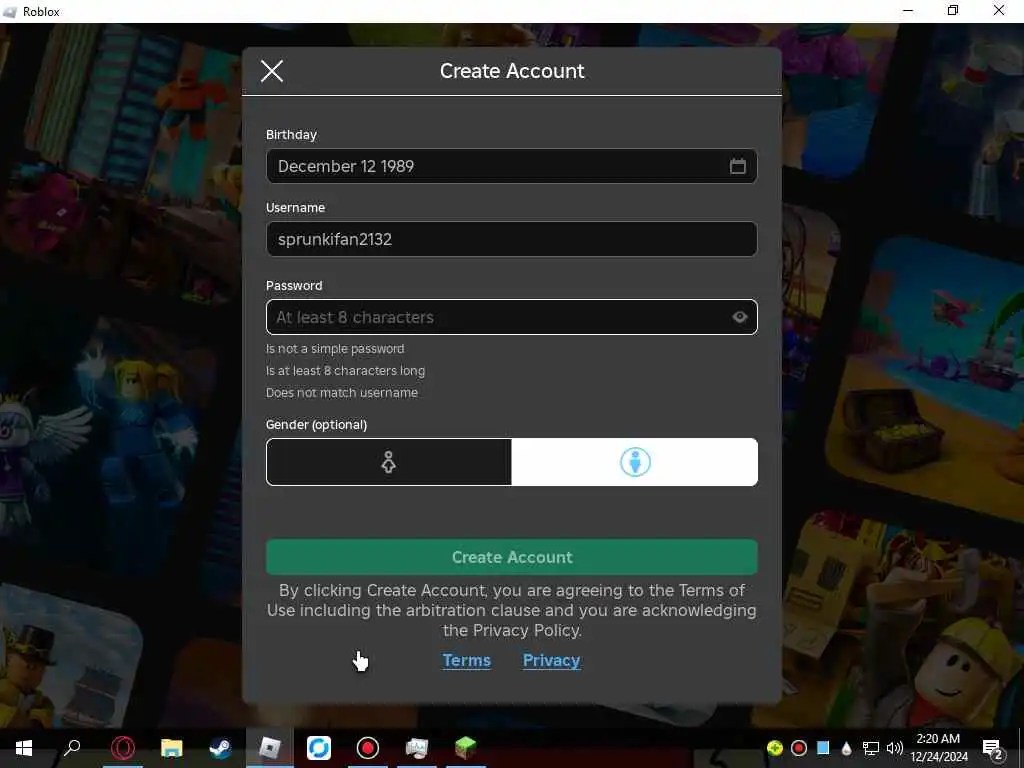
Task: Click the 'Password' field label
Action: tap(294, 285)
